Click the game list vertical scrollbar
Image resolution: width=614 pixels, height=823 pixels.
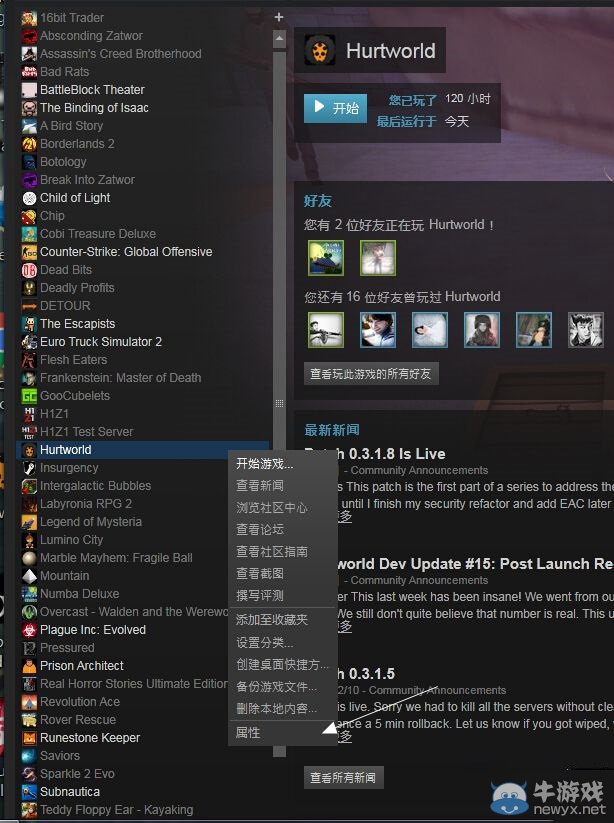[279, 220]
